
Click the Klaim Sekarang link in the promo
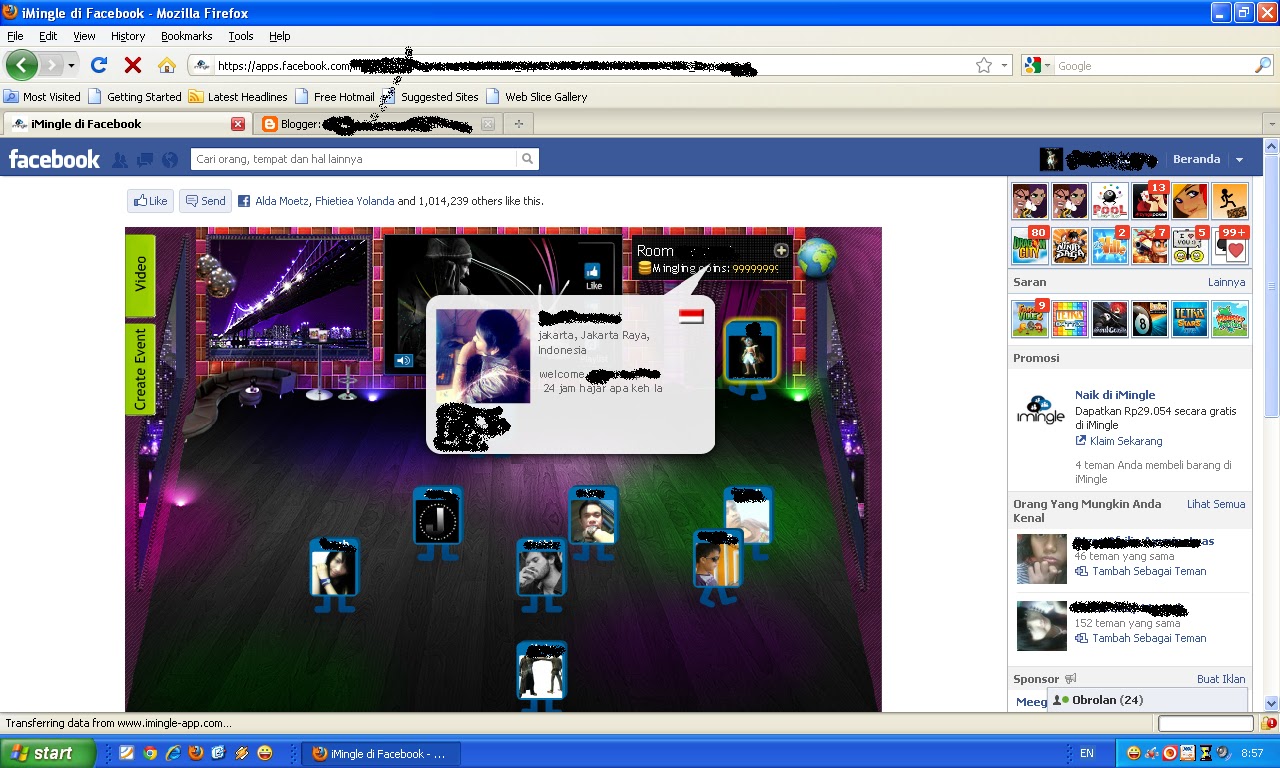coord(1125,441)
